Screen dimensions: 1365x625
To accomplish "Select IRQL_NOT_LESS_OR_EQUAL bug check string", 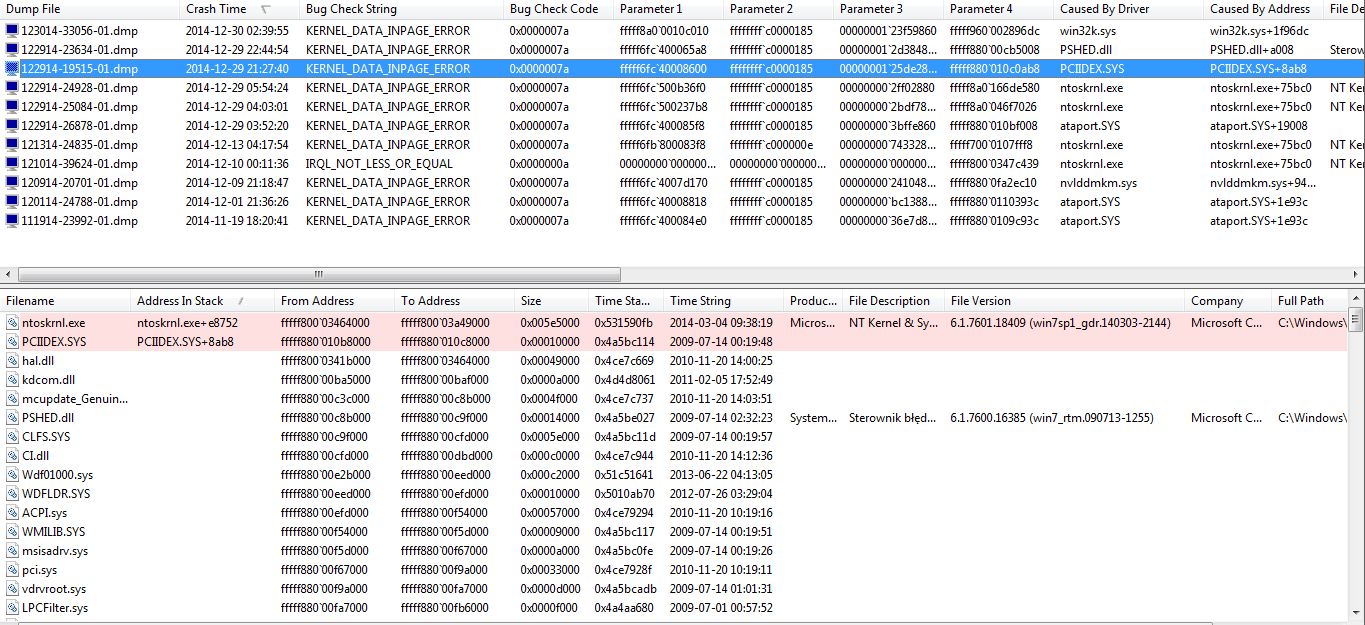I will click(x=379, y=164).
